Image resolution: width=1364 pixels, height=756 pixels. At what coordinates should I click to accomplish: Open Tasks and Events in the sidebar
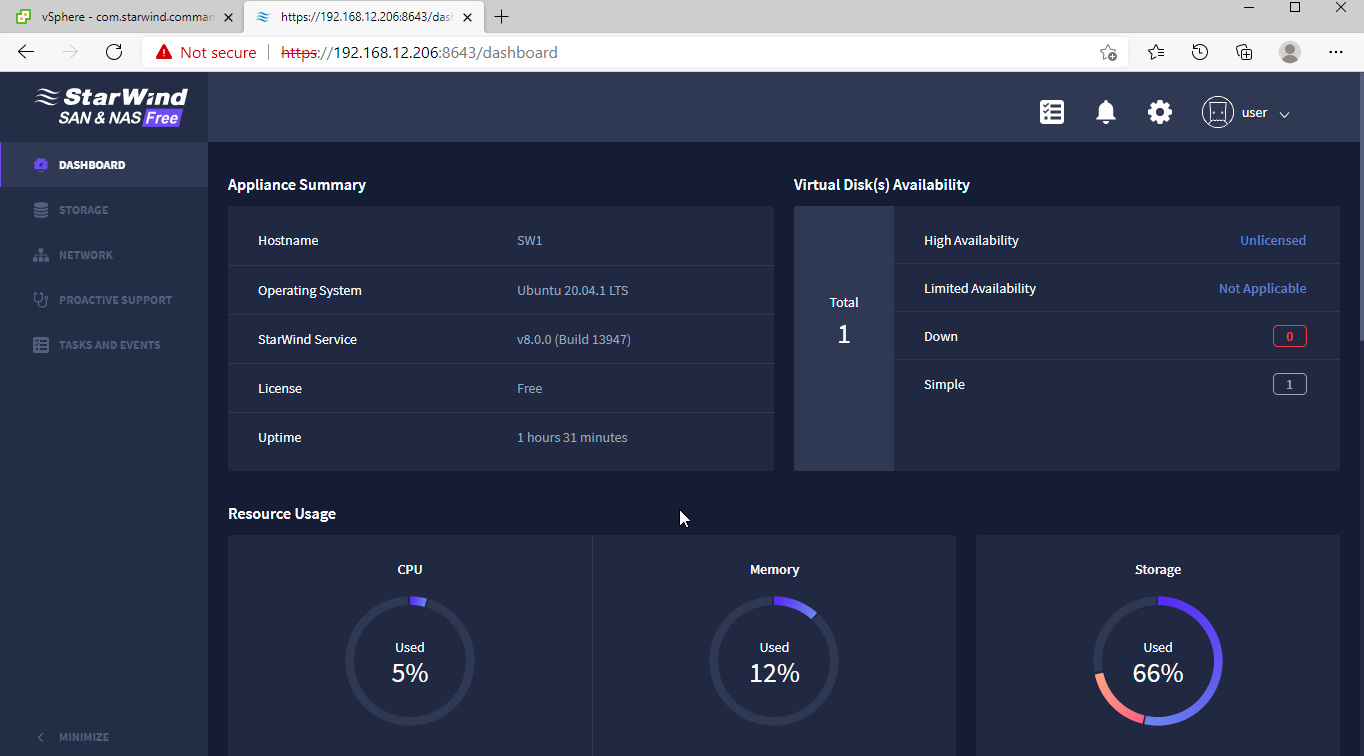(104, 345)
